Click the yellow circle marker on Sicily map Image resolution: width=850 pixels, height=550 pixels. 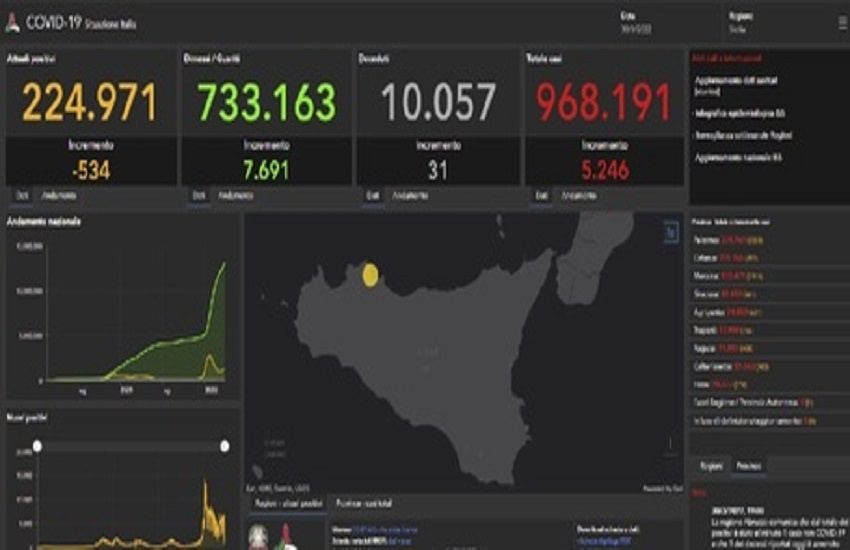point(370,274)
